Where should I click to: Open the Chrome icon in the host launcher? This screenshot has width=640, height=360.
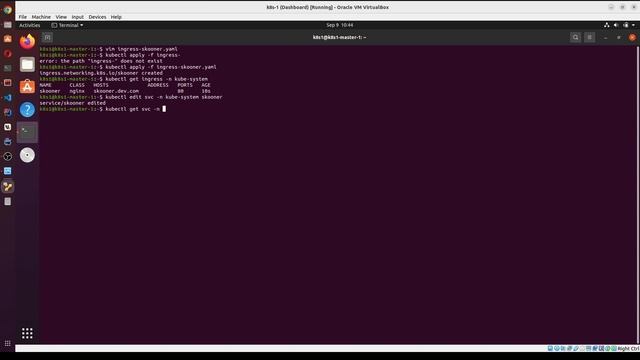coord(8,10)
